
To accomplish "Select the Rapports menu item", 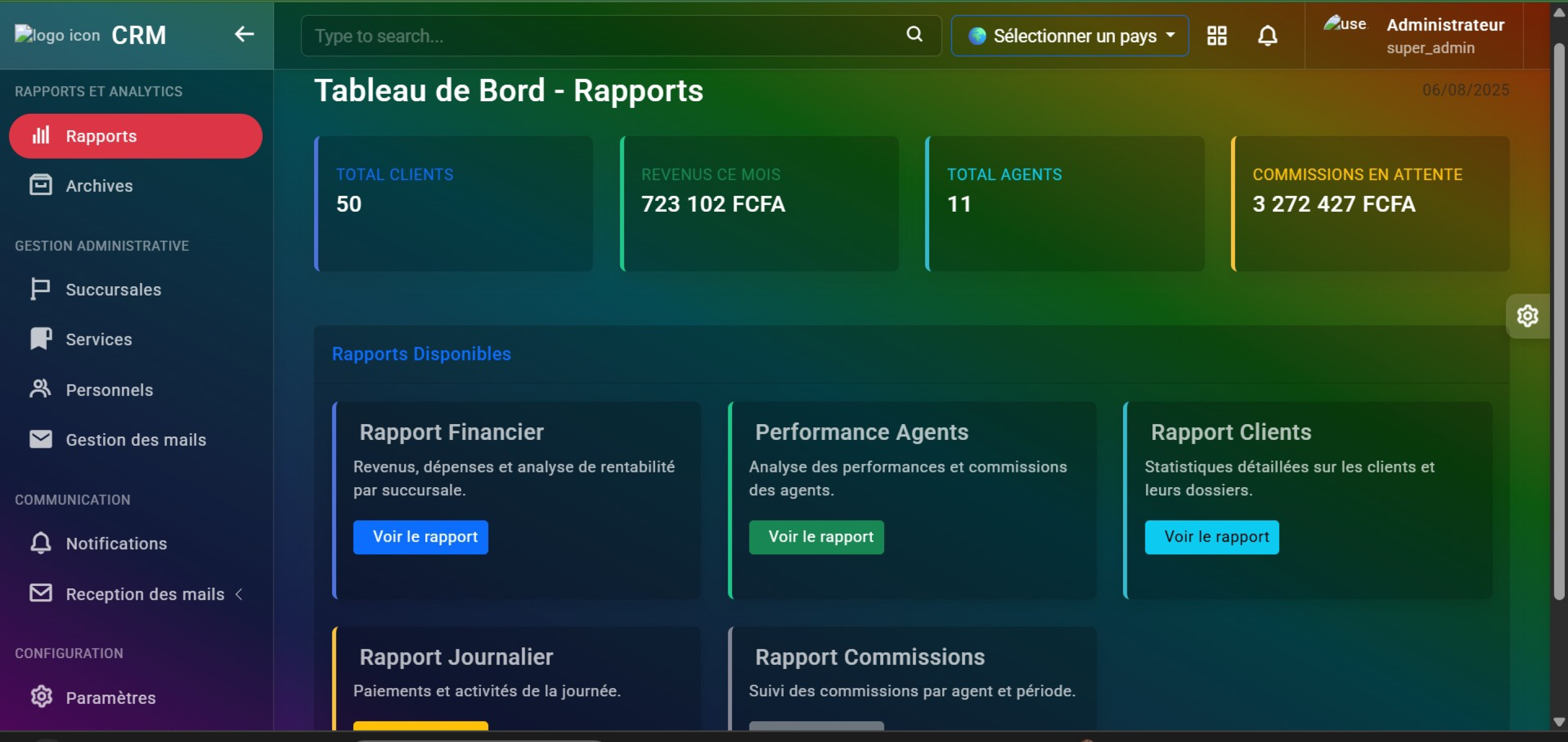I will click(135, 136).
